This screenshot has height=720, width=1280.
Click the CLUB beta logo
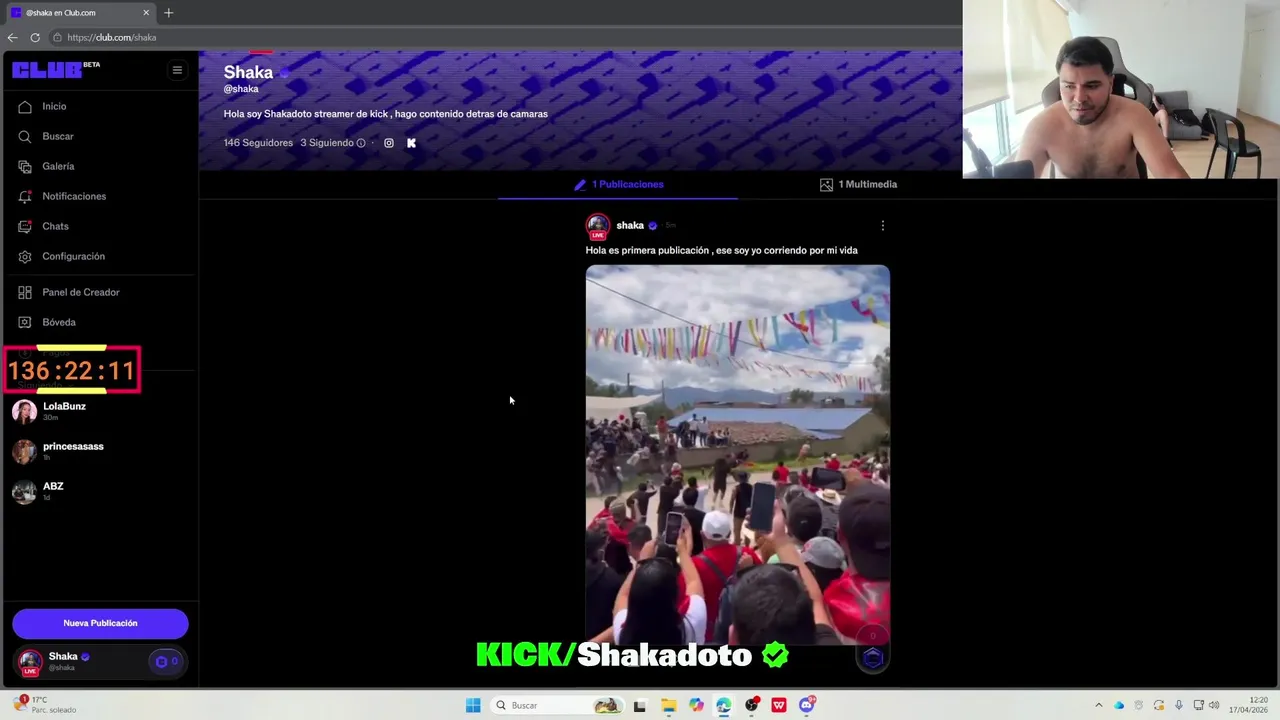tap(56, 70)
